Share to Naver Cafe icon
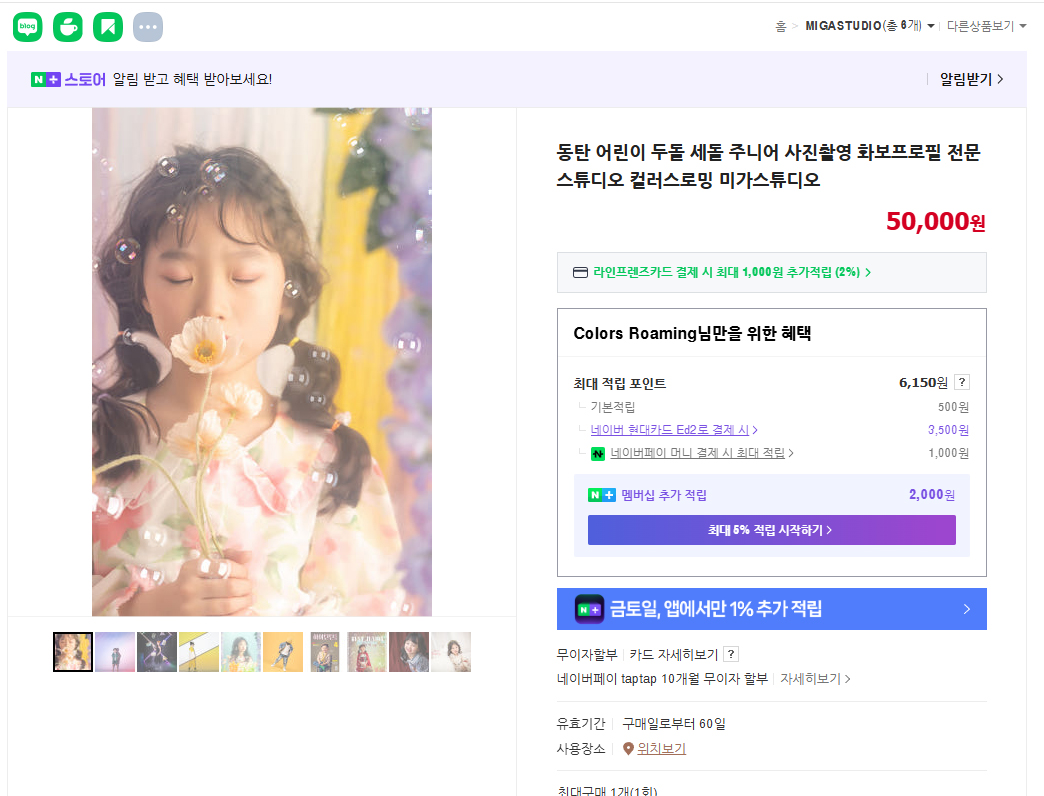 pyautogui.click(x=68, y=28)
